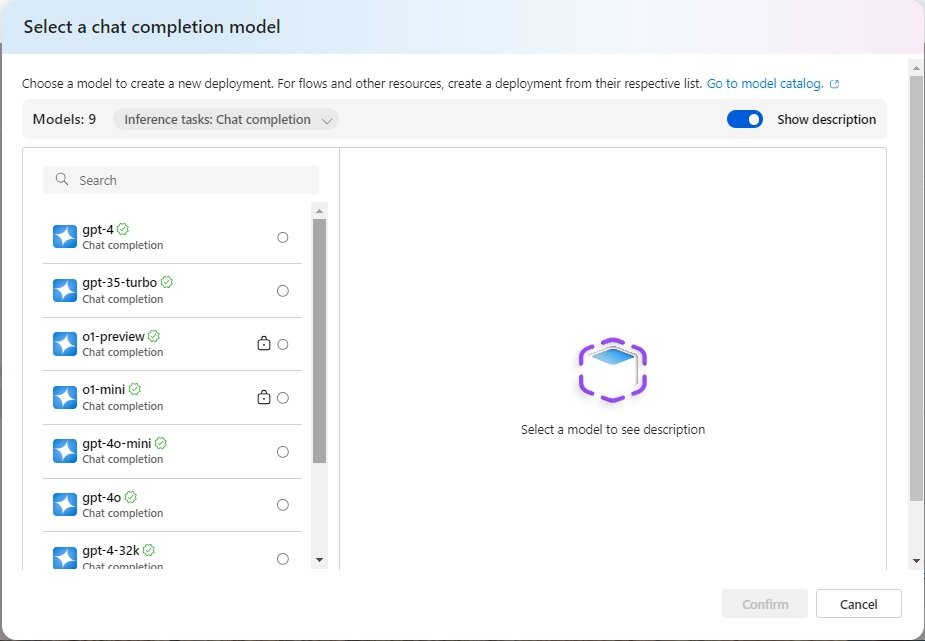
Task: Click the dialog scrollbar down arrow
Action: 916,561
